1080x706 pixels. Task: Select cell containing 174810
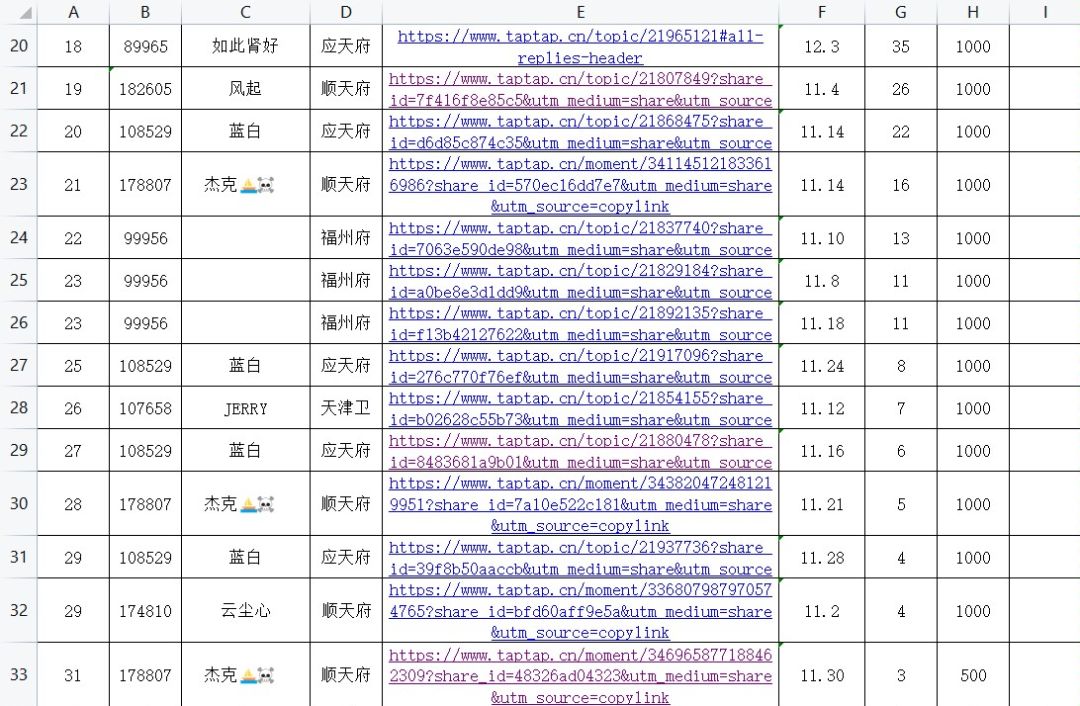(145, 610)
